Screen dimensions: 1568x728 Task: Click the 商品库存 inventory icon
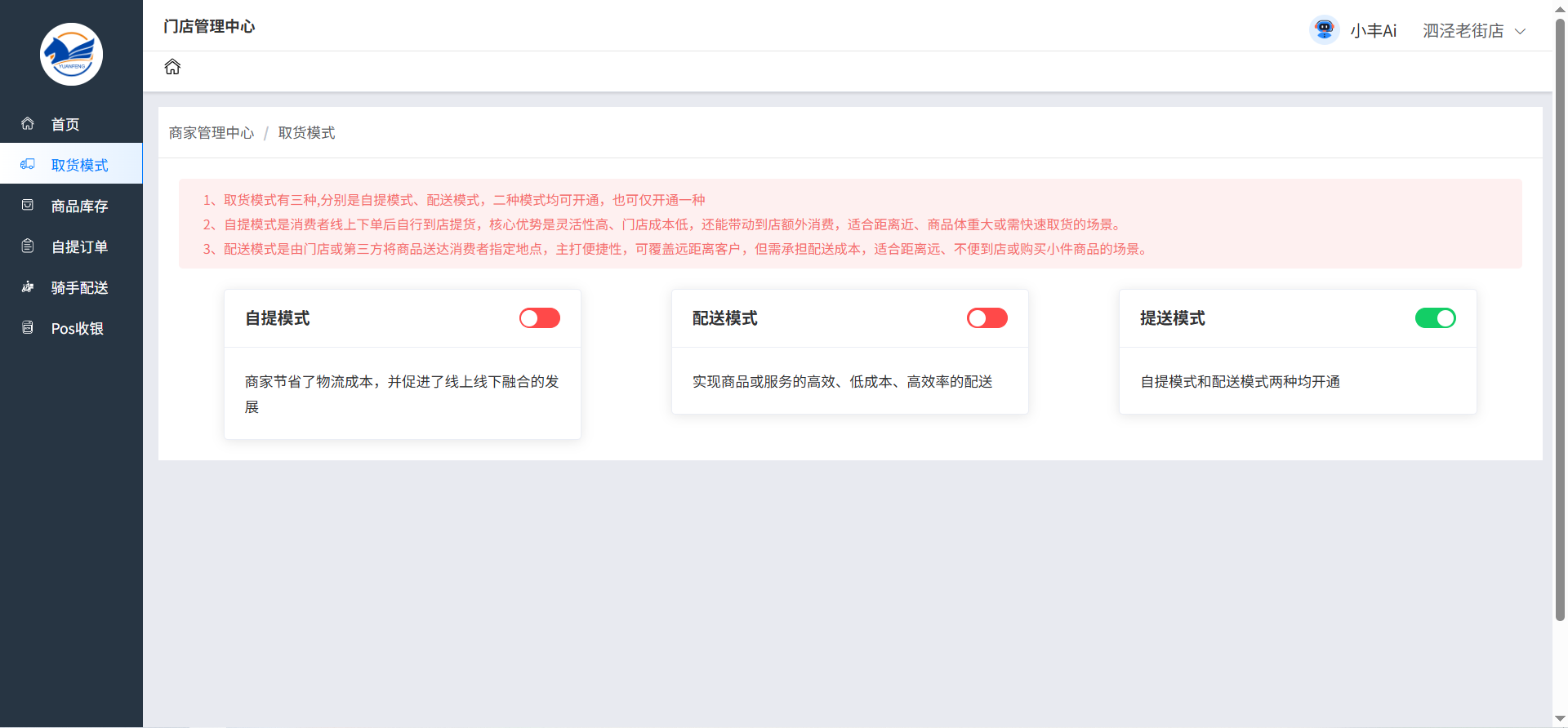(28, 206)
